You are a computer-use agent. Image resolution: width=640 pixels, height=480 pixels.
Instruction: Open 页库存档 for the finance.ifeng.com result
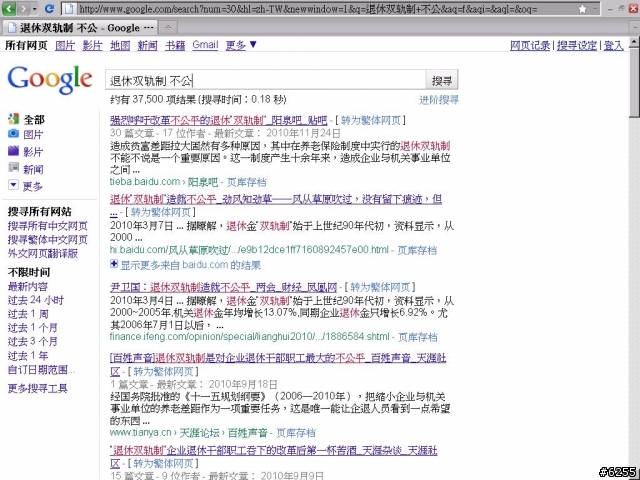coord(417,337)
